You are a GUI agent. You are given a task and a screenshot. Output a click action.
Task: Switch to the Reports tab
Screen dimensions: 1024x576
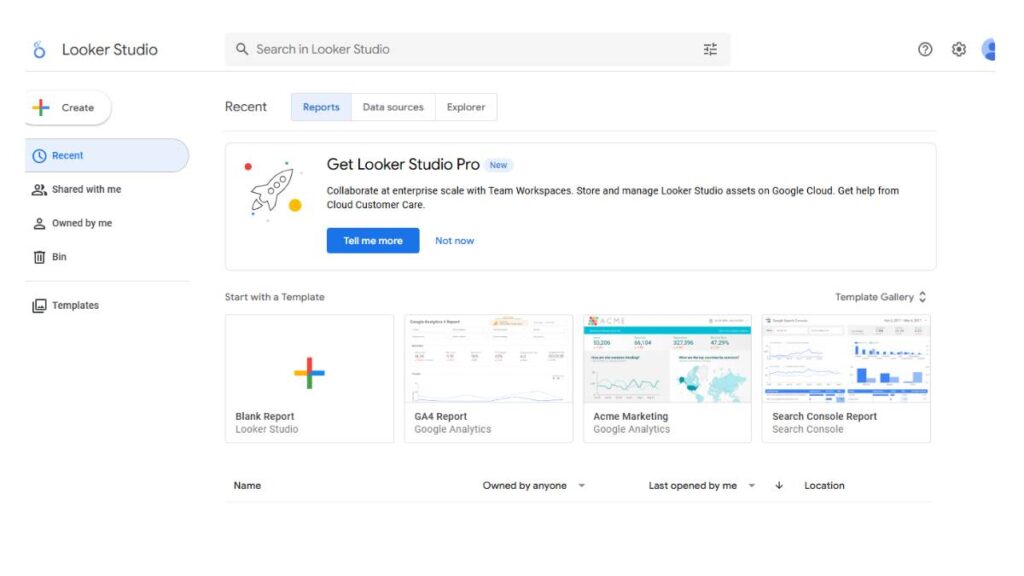pyautogui.click(x=321, y=107)
